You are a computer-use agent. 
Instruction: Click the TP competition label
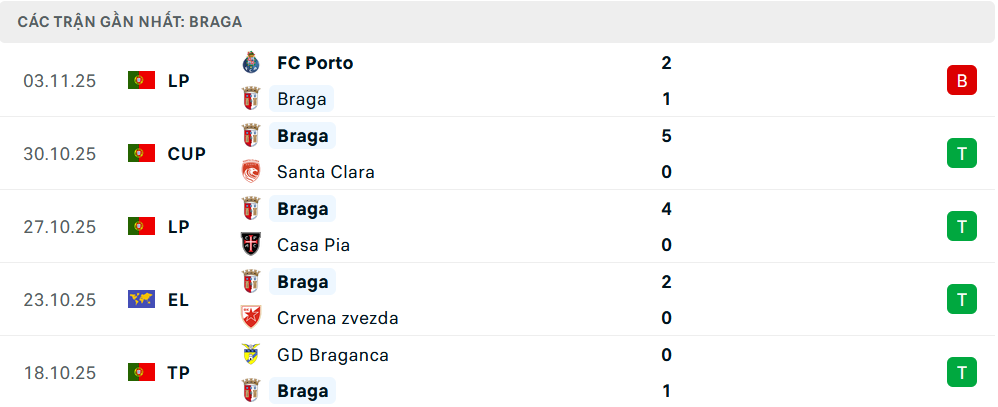pyautogui.click(x=179, y=373)
